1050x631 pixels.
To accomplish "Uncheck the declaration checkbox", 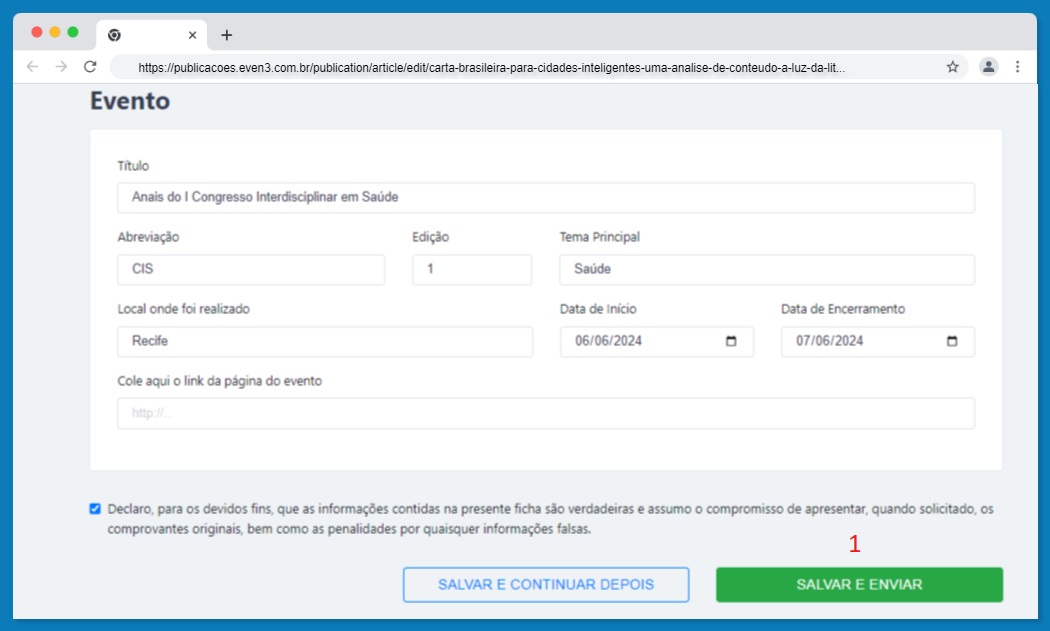I will pos(95,509).
